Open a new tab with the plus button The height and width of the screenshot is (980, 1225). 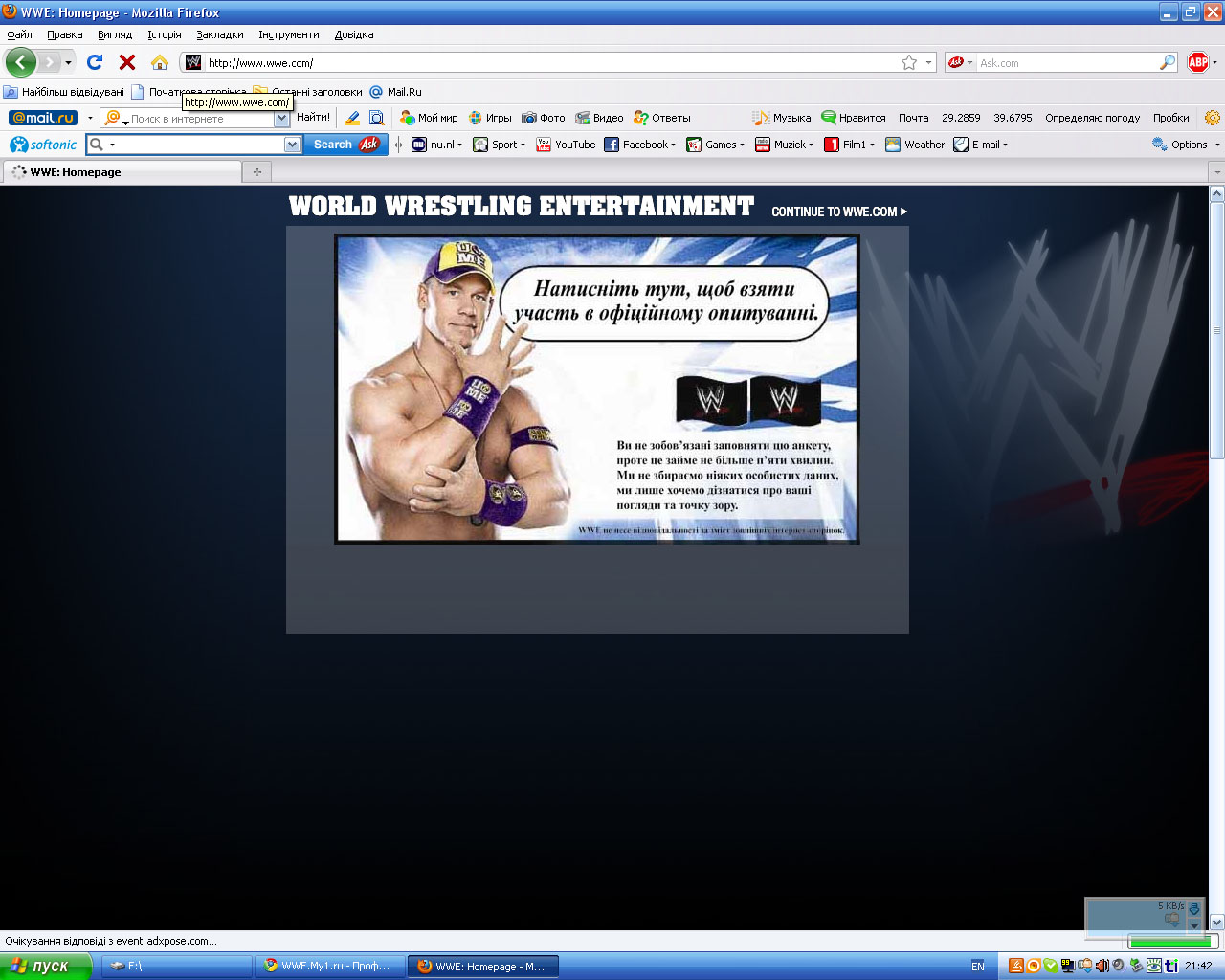256,172
